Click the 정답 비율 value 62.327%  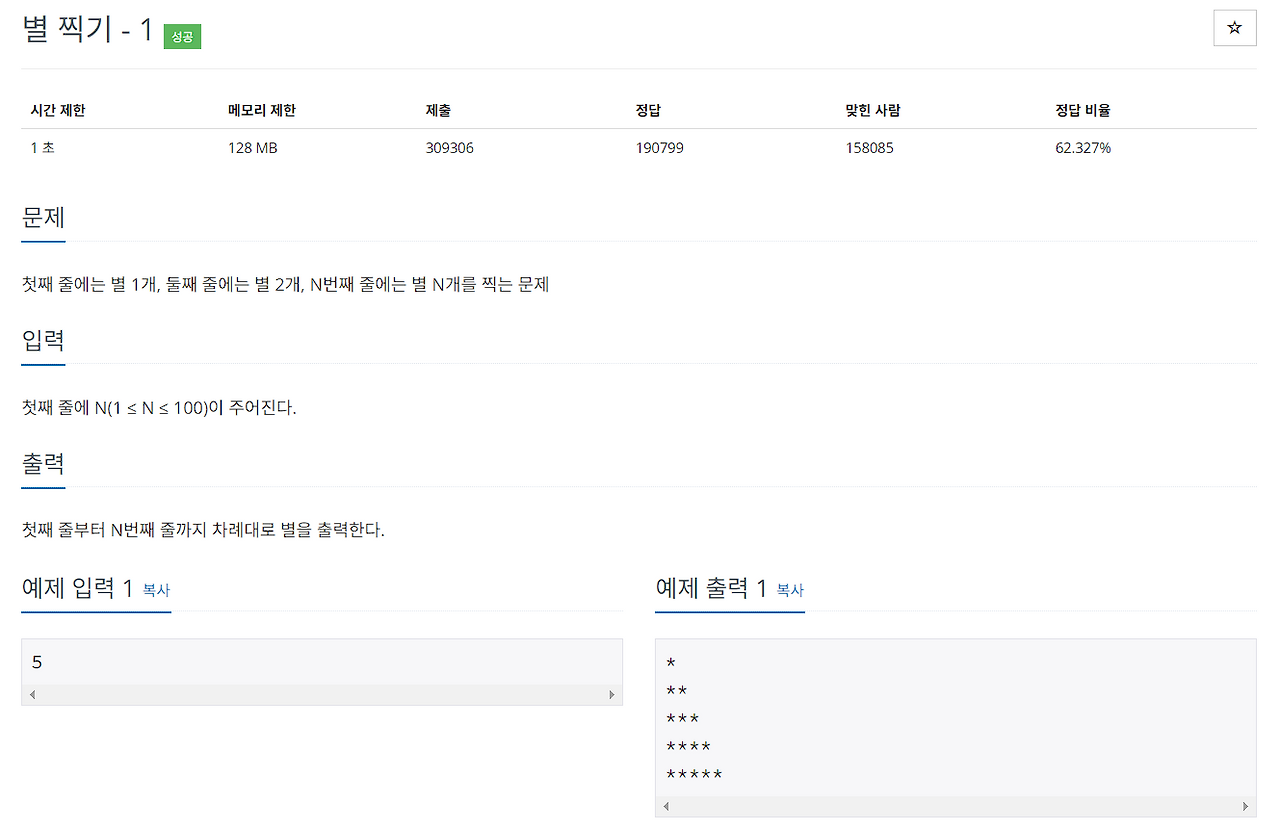click(1083, 147)
